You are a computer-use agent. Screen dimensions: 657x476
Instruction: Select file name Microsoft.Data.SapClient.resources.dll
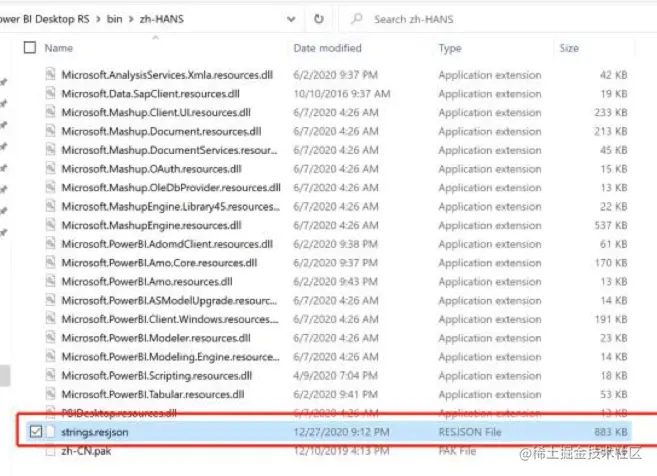(150, 94)
